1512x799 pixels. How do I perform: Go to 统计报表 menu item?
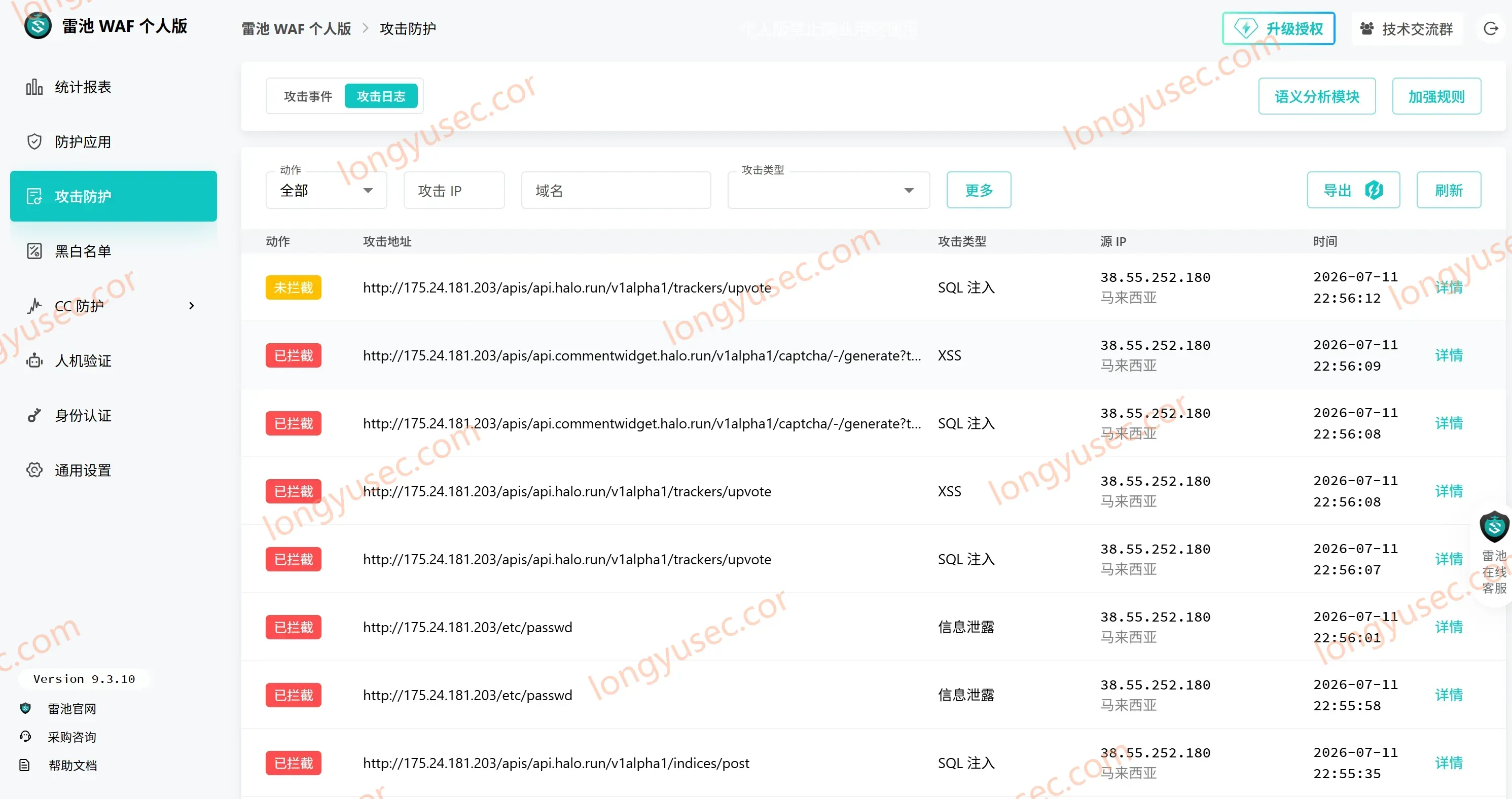tap(113, 87)
